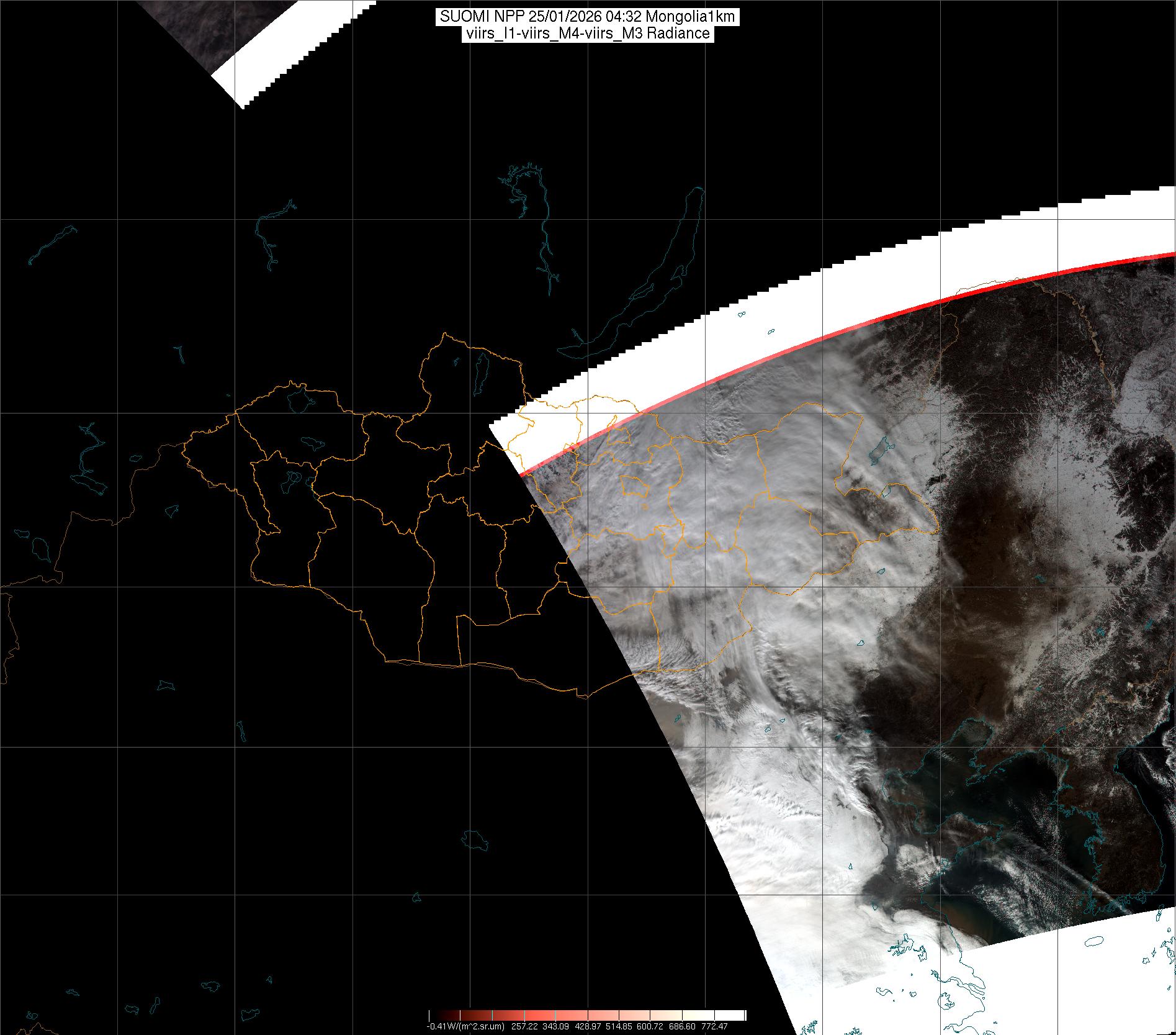This screenshot has height=1035, width=1176.
Task: Click the 257.22 colorbar value label
Action: pos(524,1026)
